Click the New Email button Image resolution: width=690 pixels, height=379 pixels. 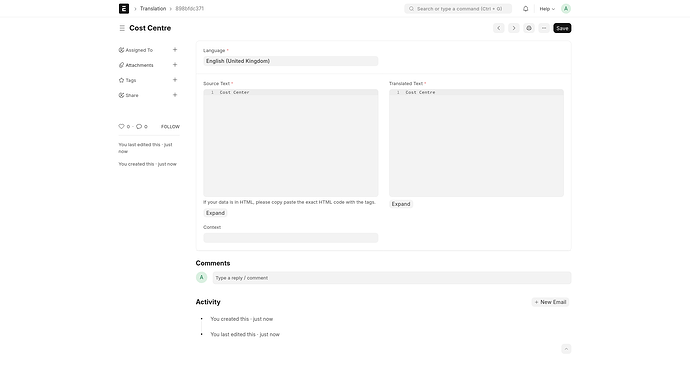click(550, 302)
